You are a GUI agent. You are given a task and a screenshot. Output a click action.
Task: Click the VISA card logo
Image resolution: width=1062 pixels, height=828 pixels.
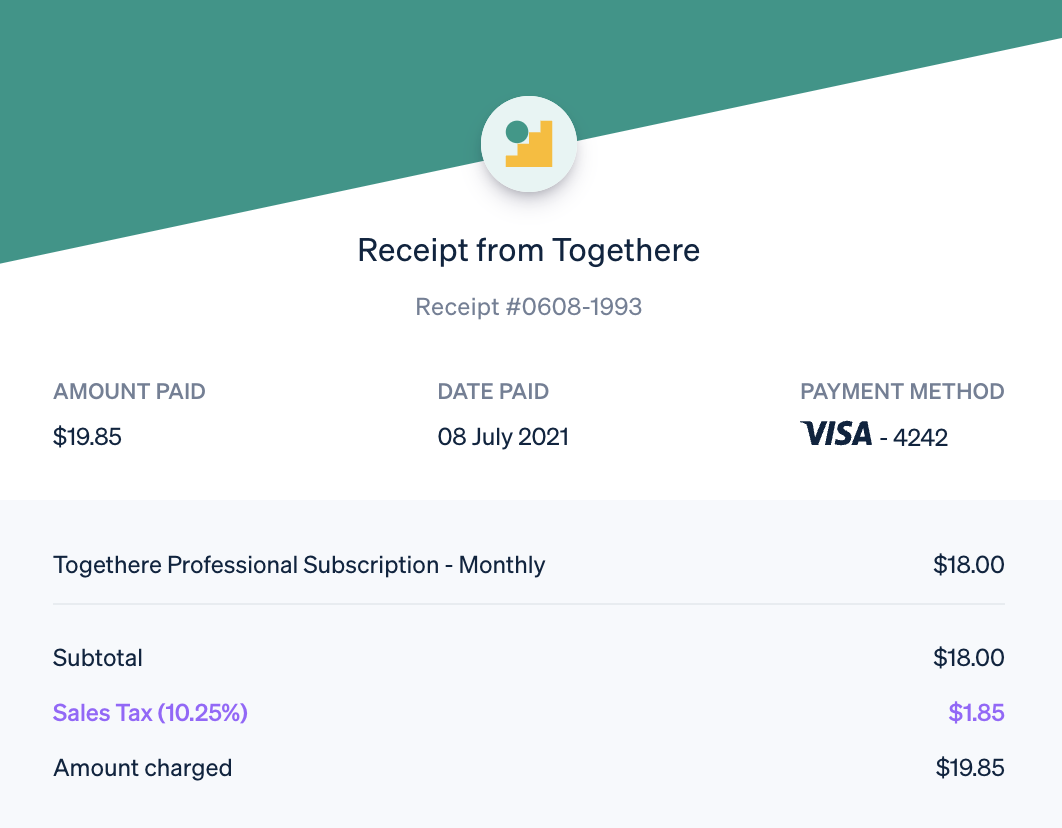pos(836,434)
